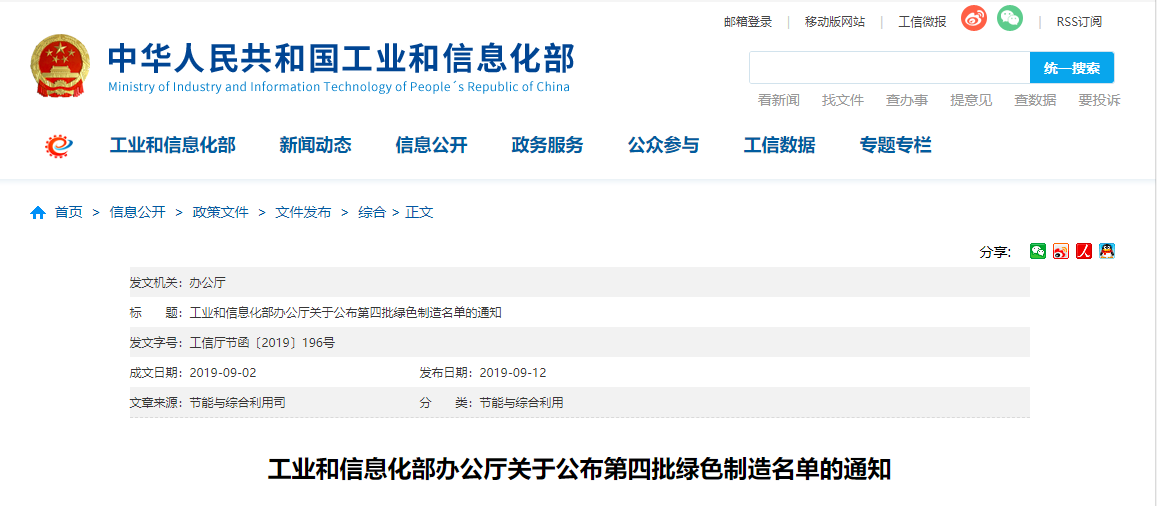This screenshot has width=1157, height=506.
Task: Open the Weibo icon in header
Action: 974,18
